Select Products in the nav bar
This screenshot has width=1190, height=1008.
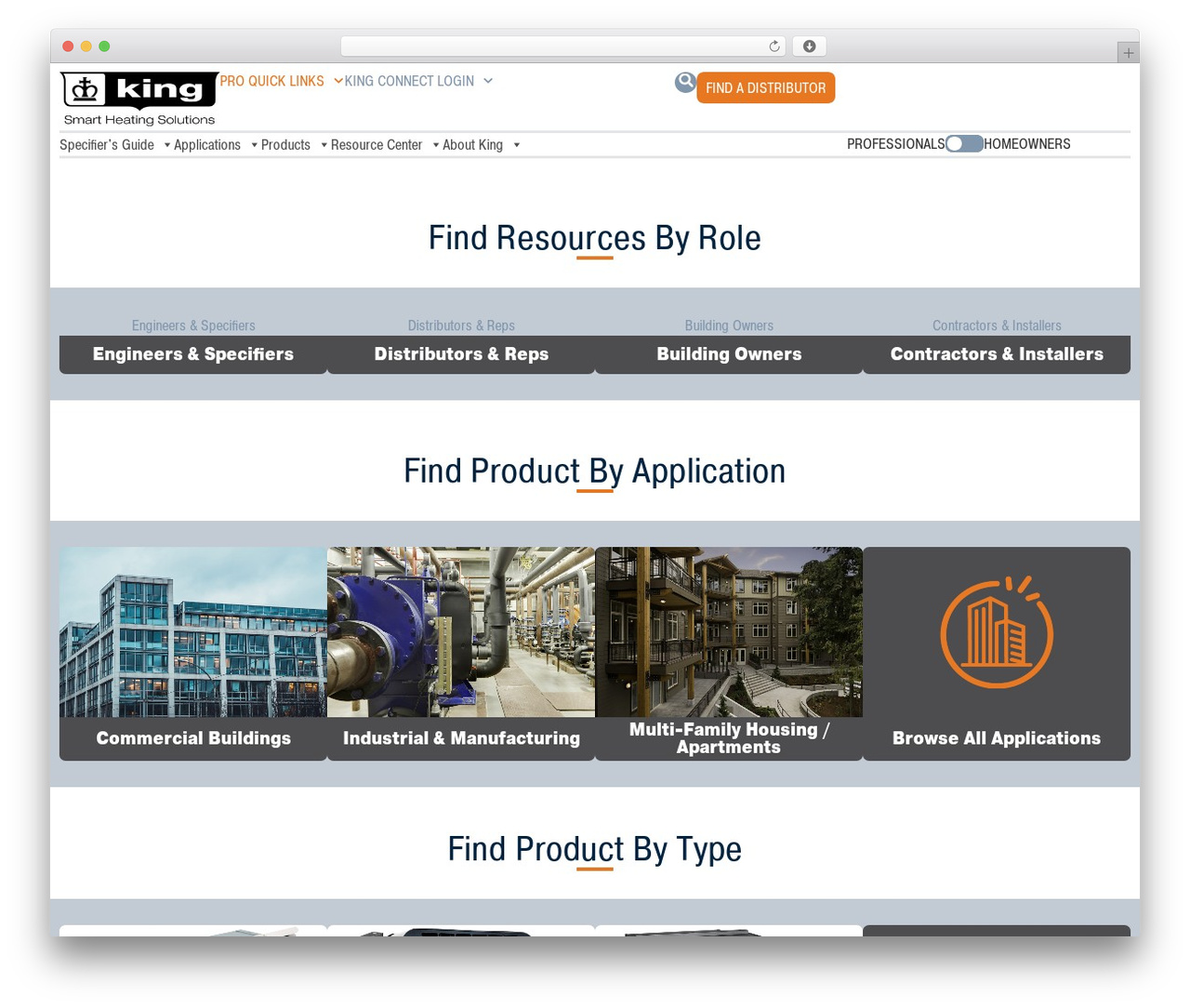[285, 145]
